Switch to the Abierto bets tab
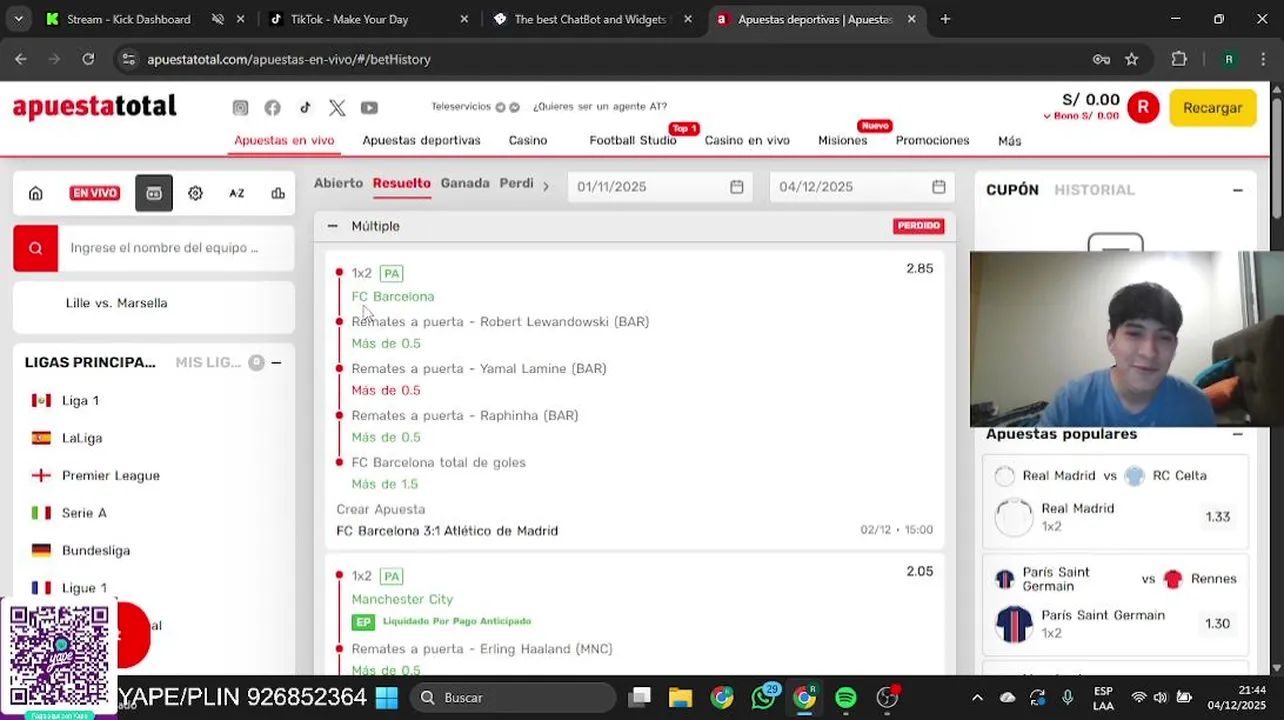 (x=338, y=184)
